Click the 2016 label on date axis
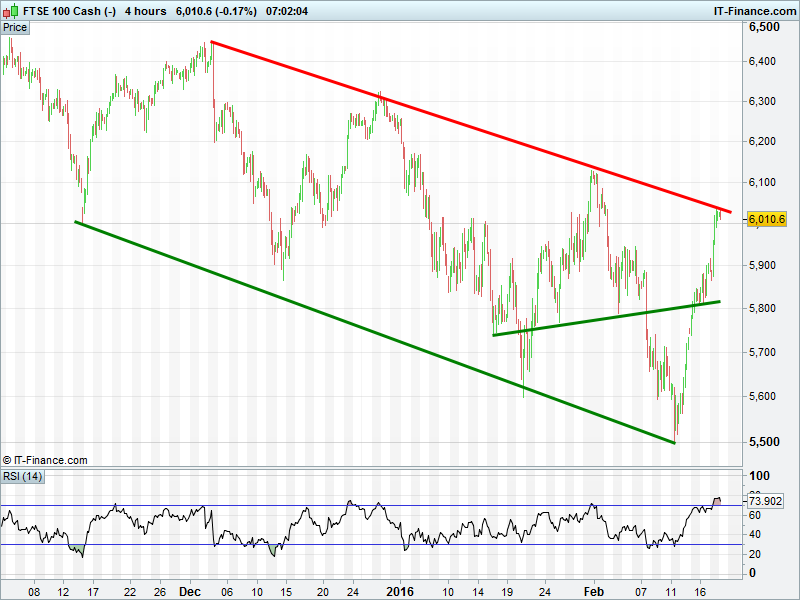This screenshot has height=600, width=800. click(x=399, y=591)
